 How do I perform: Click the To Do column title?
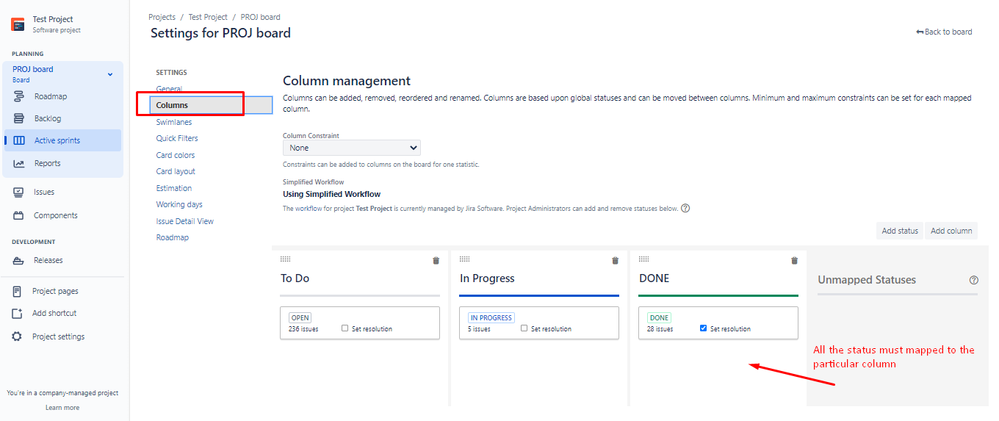click(296, 278)
